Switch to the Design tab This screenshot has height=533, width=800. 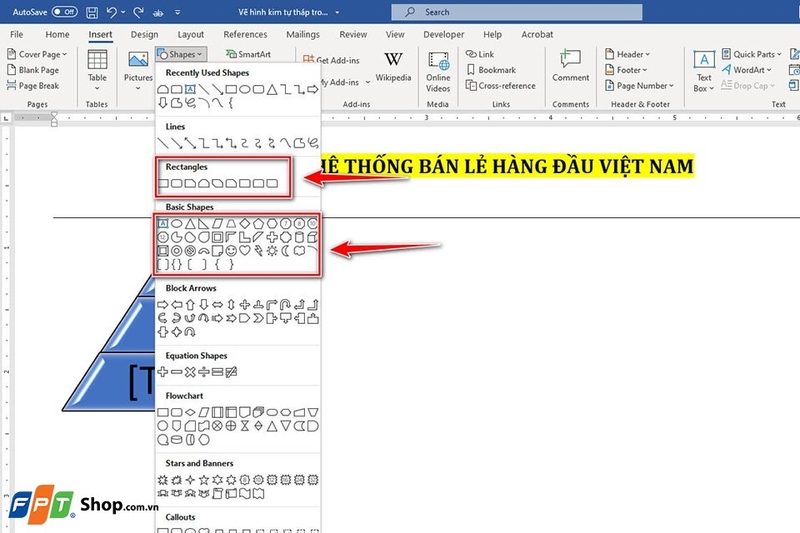click(144, 34)
